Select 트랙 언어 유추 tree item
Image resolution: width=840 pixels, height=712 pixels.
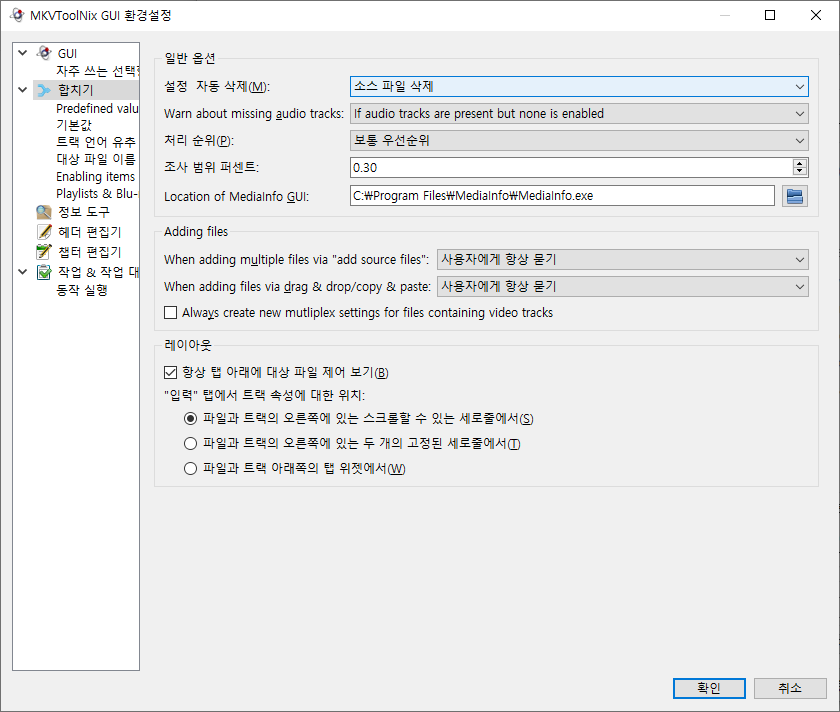pyautogui.click(x=96, y=142)
